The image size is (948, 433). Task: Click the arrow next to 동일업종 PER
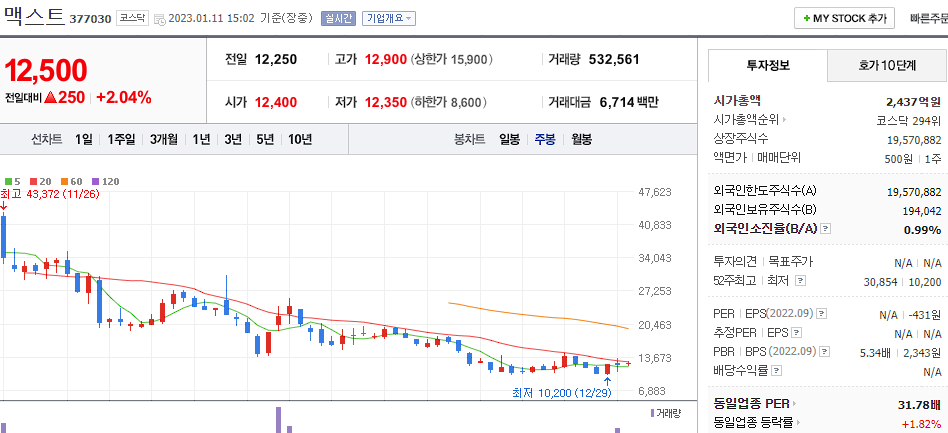(x=794, y=404)
